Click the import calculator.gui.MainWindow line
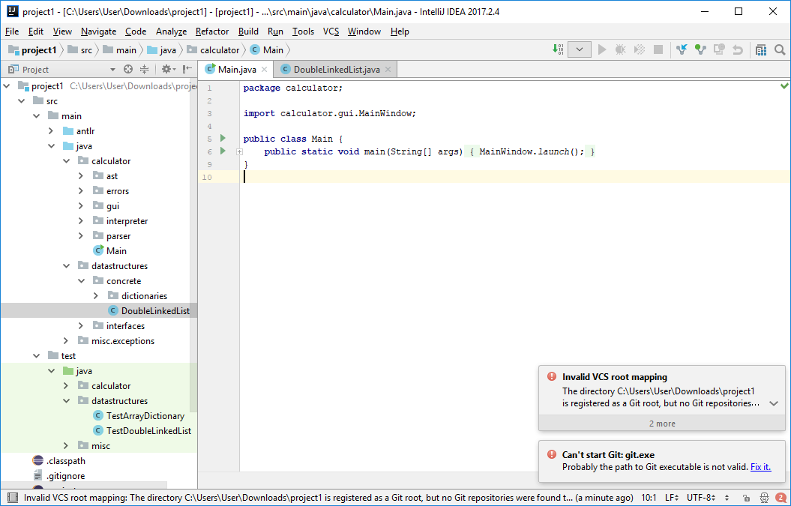Viewport: 791px width, 506px height. click(x=330, y=113)
